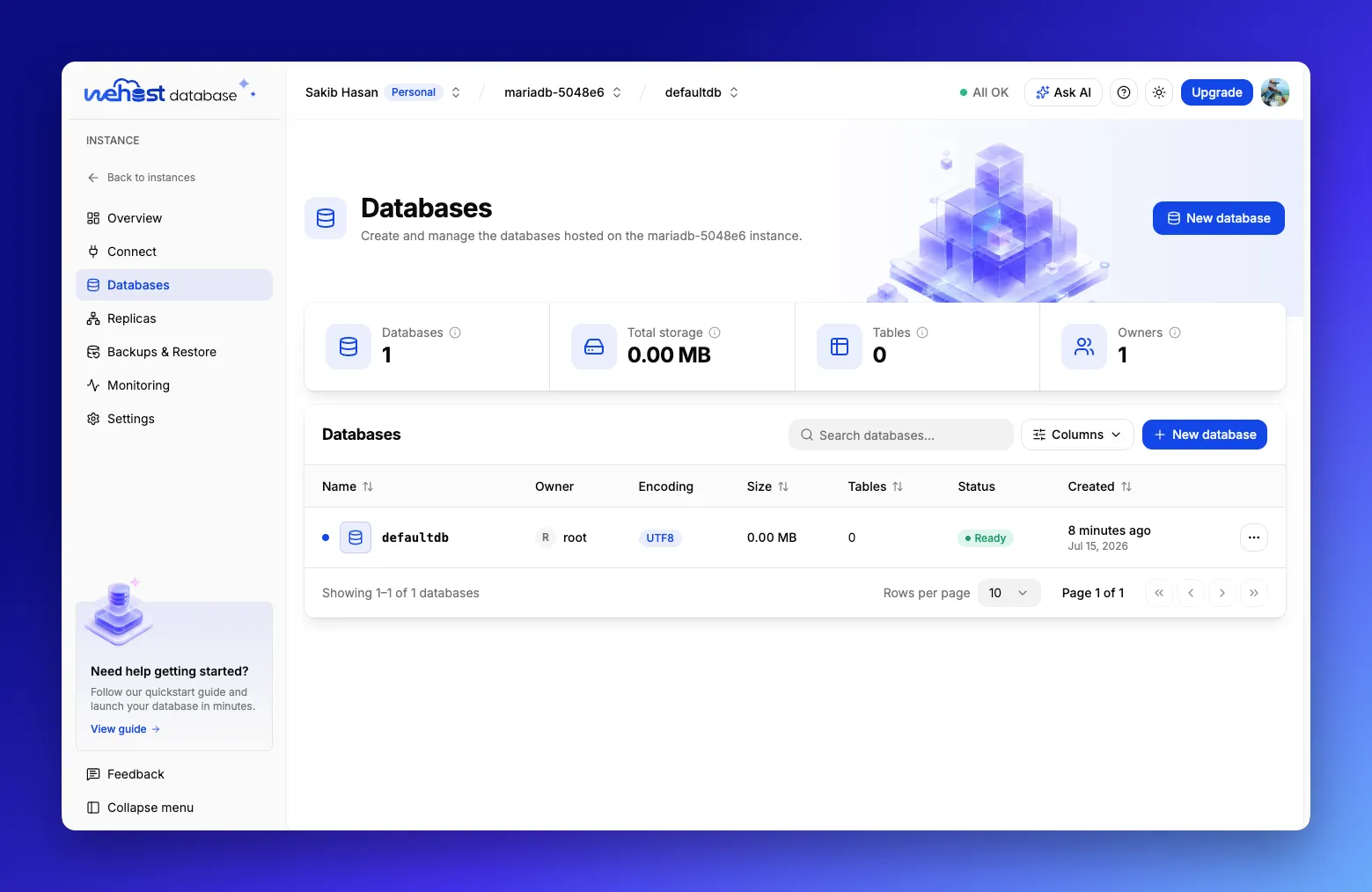Open the Columns visibility dropdown
This screenshot has height=892, width=1372.
(1077, 435)
